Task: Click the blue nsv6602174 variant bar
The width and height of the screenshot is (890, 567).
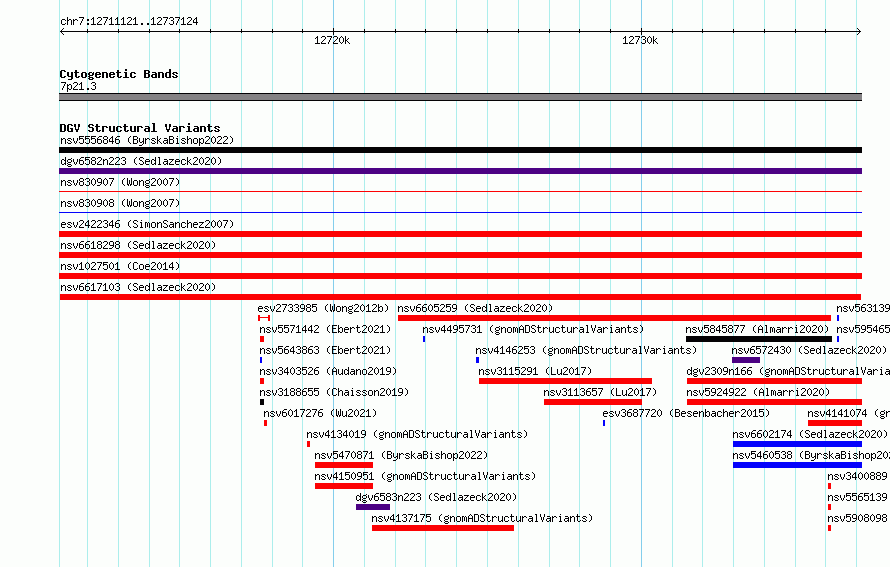Action: point(797,444)
